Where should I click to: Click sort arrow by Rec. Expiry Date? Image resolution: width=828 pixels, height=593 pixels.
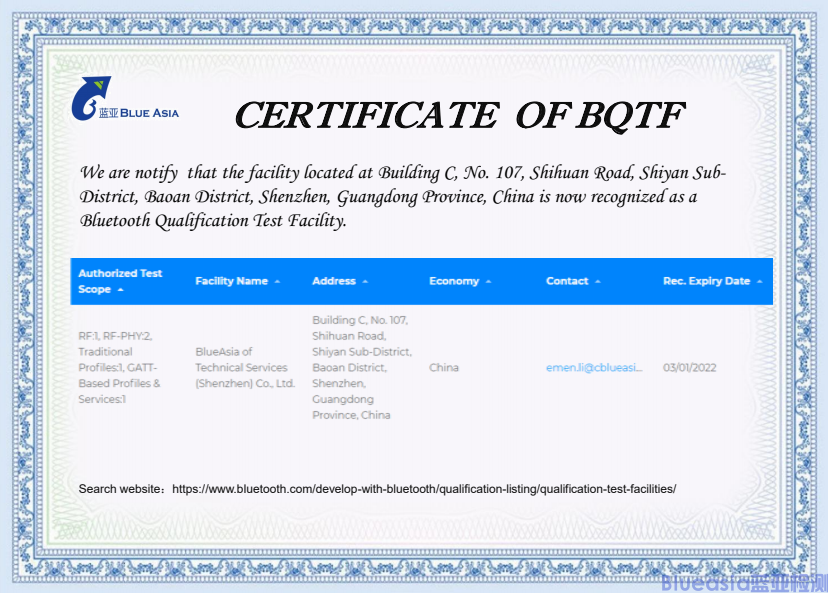pyautogui.click(x=759, y=282)
